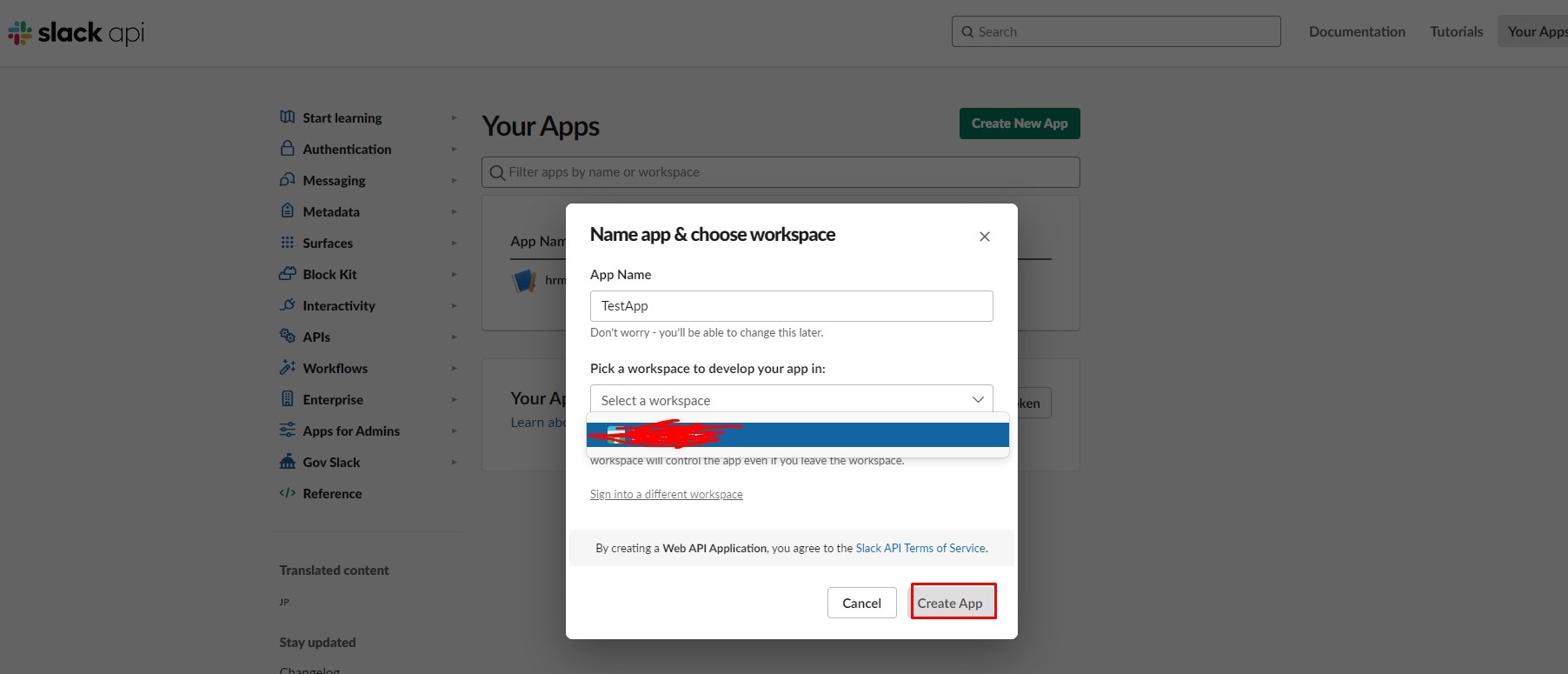Click the App Name text field
Screen dimensions: 1568x674
click(791, 306)
